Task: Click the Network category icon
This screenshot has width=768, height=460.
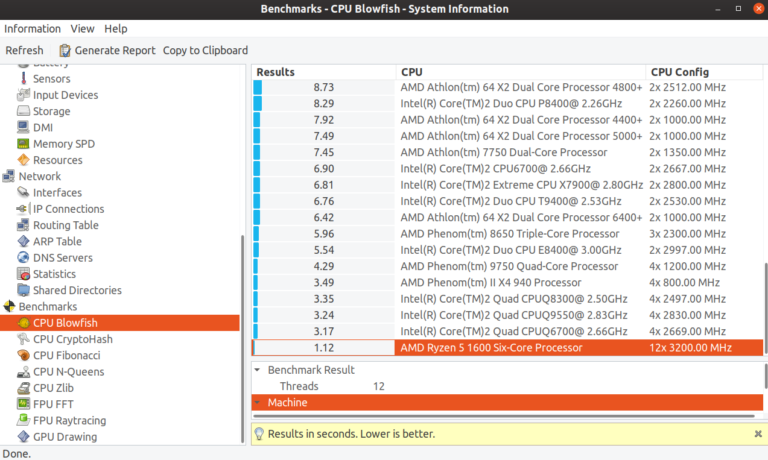Action: click(x=9, y=176)
